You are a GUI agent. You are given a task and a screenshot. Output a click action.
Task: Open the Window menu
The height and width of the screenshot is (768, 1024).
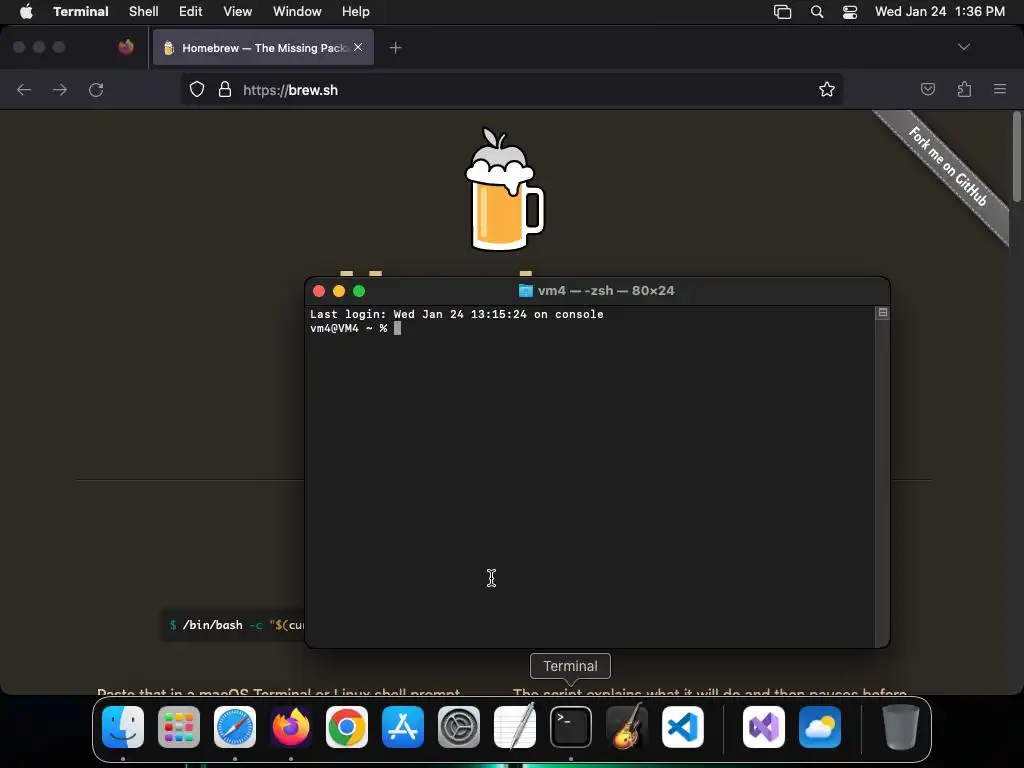click(x=297, y=11)
